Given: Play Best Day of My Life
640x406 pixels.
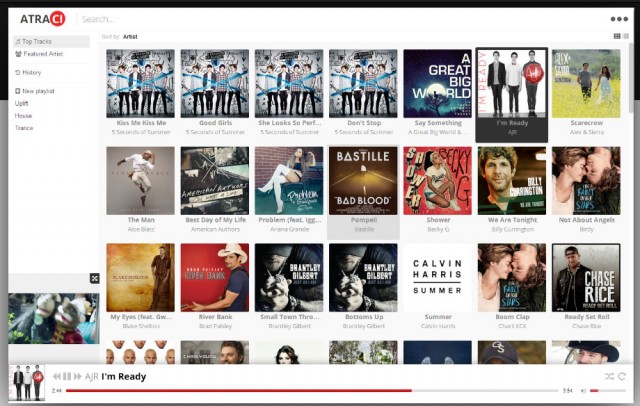Looking at the screenshot, I should pos(215,181).
